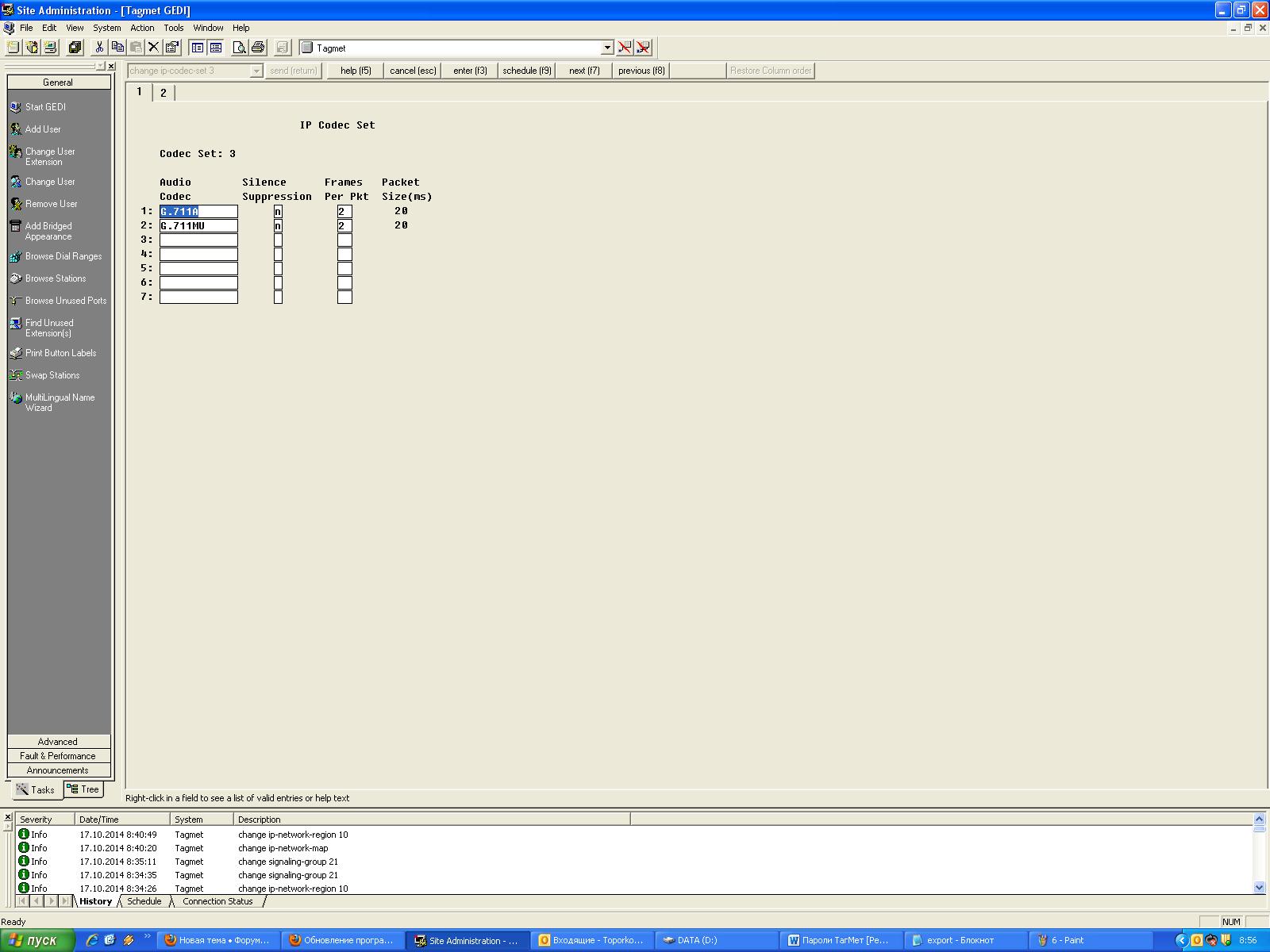The image size is (1270, 952).
Task: Sort history by Date/Time column header
Action: pyautogui.click(x=122, y=820)
